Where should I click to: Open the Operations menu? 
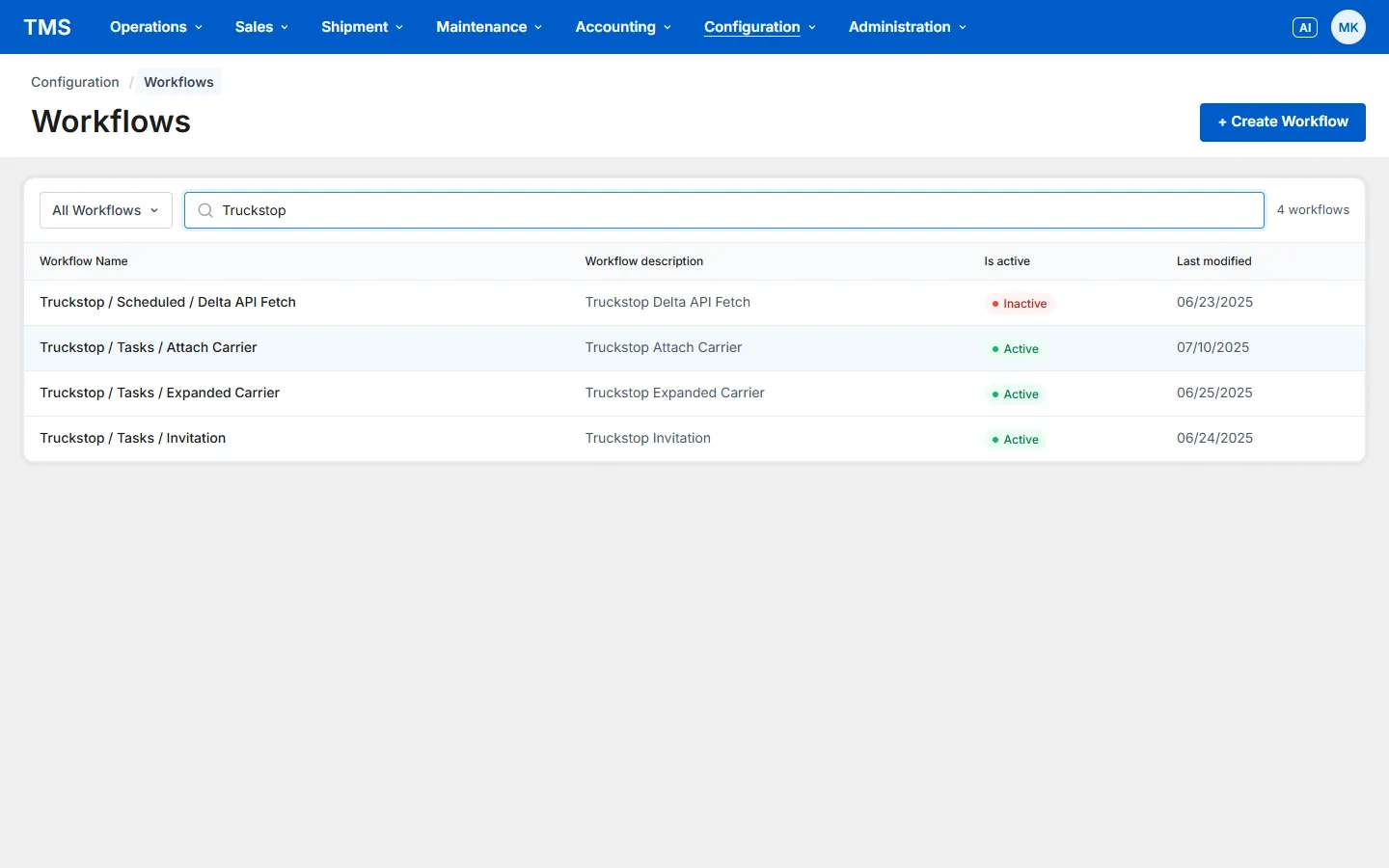pyautogui.click(x=156, y=27)
